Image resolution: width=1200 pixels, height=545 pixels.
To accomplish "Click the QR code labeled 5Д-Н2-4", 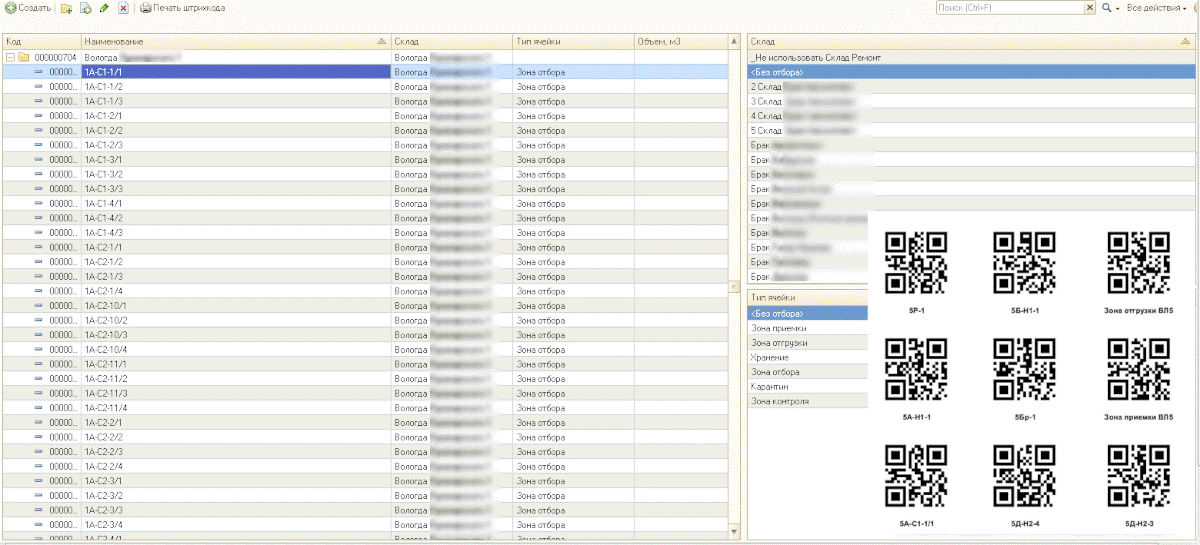I will pyautogui.click(x=1024, y=475).
